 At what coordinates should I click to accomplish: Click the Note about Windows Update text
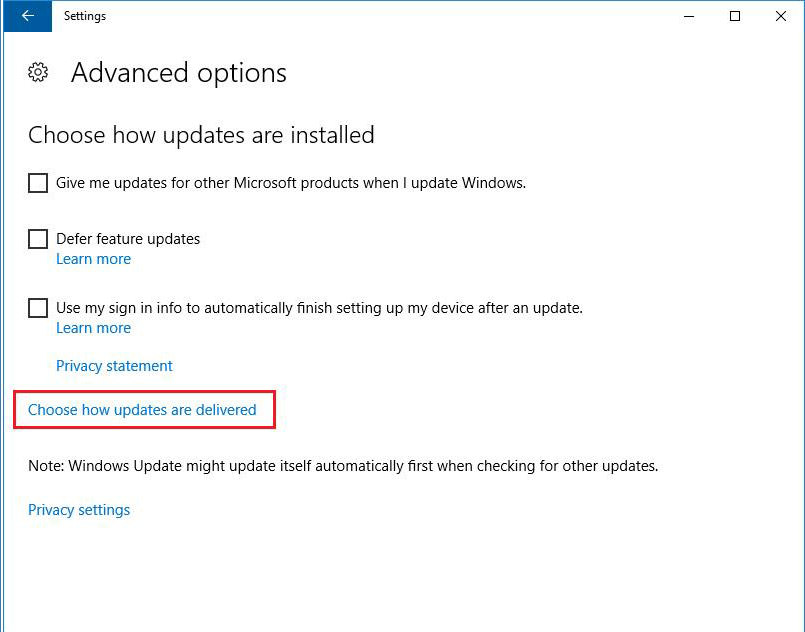(343, 466)
